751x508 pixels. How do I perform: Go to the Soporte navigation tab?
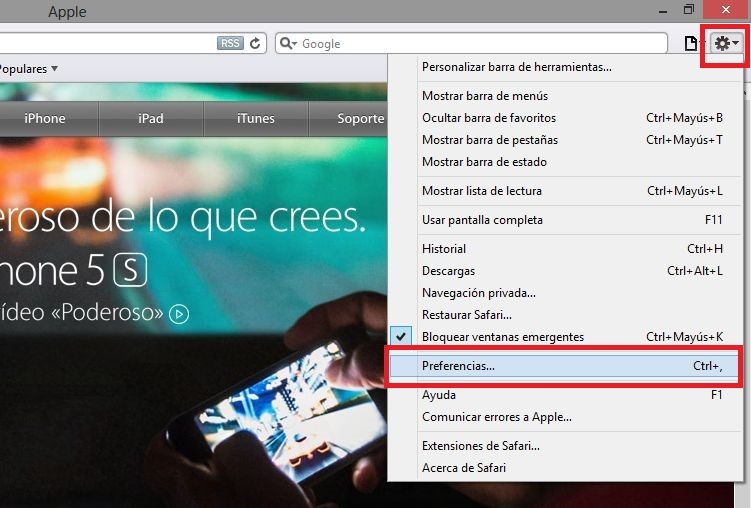tap(348, 118)
